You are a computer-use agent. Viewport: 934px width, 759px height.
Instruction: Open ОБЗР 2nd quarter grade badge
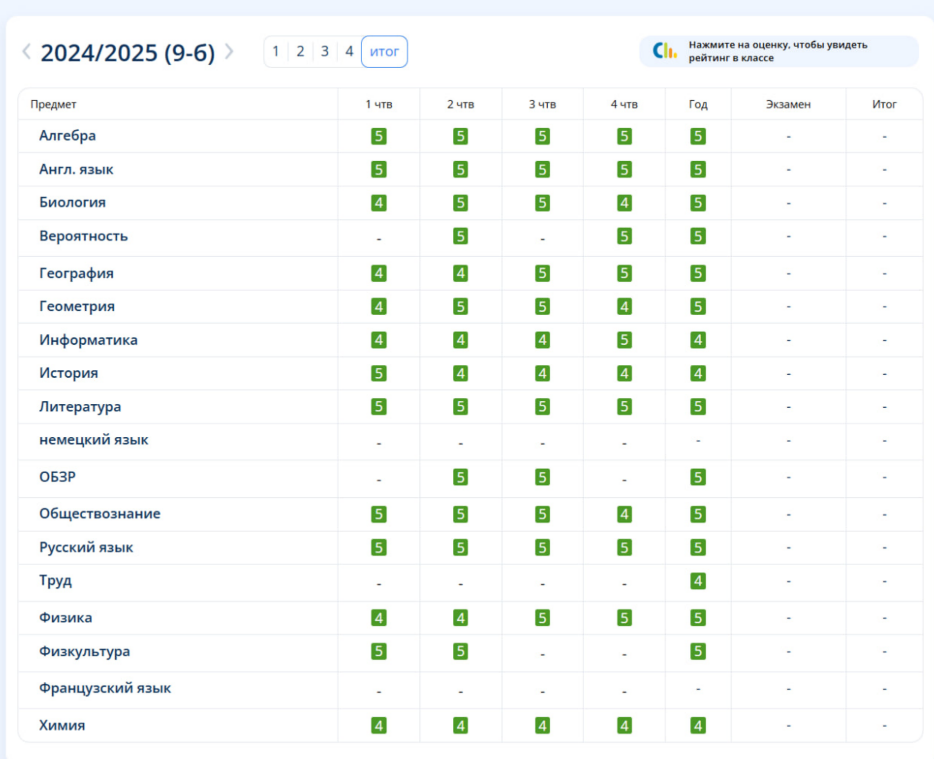tap(460, 477)
